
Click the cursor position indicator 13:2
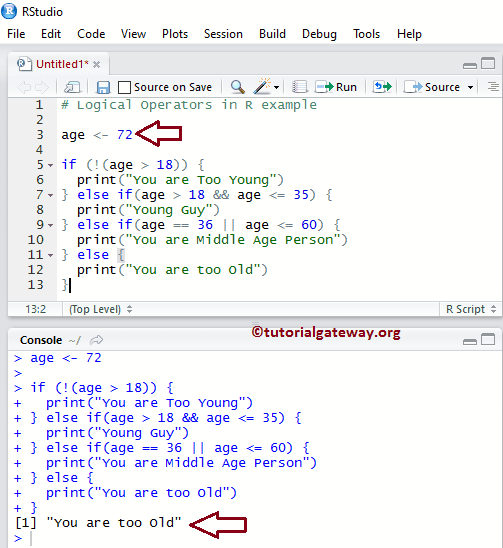pyautogui.click(x=36, y=309)
